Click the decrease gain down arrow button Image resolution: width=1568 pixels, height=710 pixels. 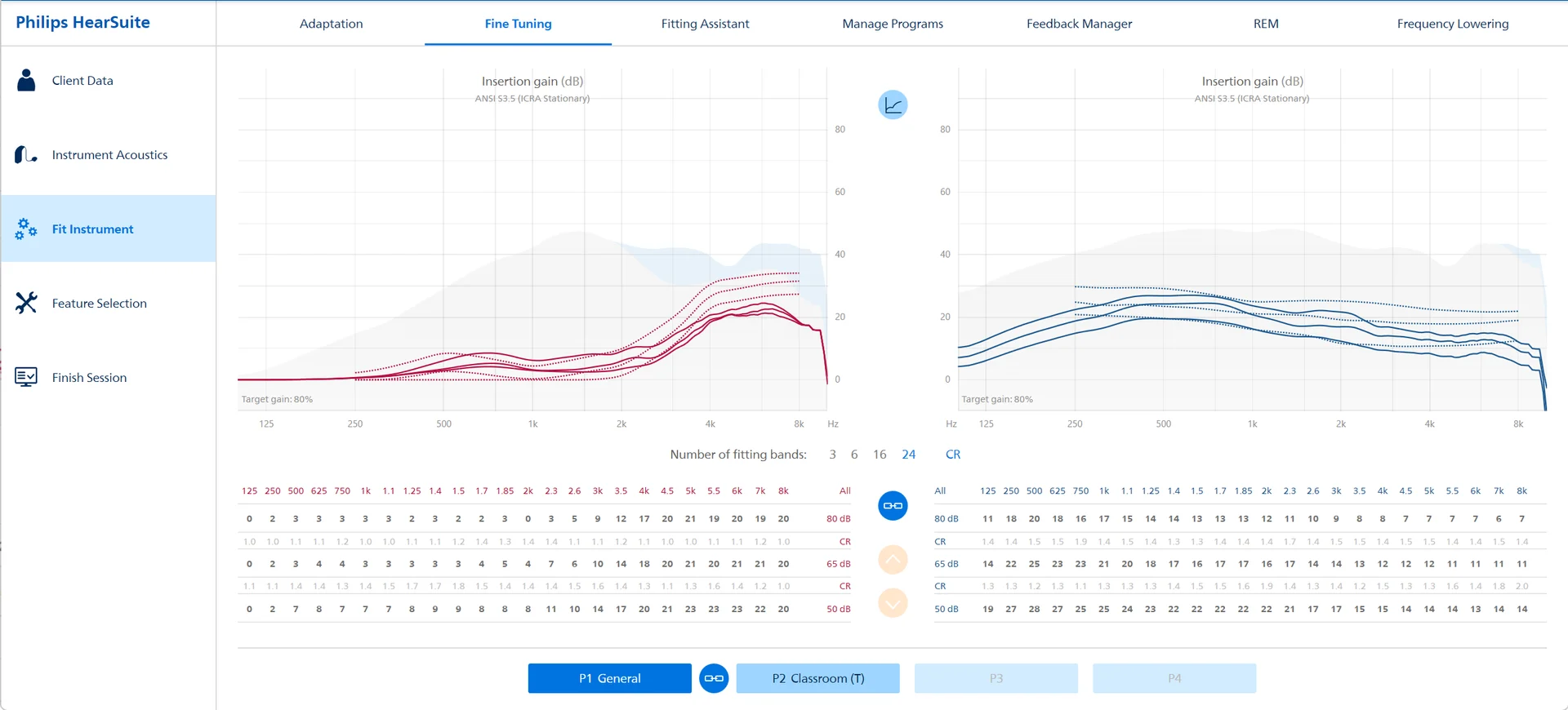click(x=893, y=603)
